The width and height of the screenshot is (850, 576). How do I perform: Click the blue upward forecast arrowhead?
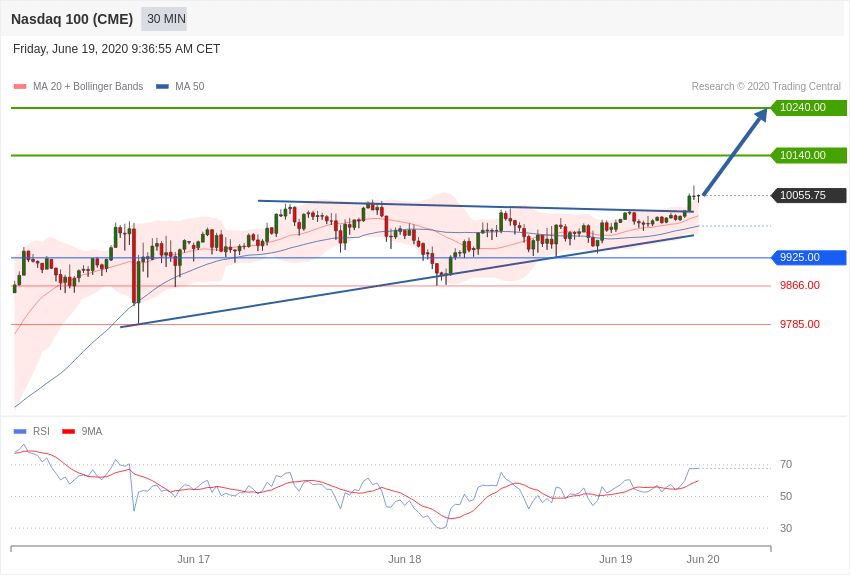(x=761, y=115)
